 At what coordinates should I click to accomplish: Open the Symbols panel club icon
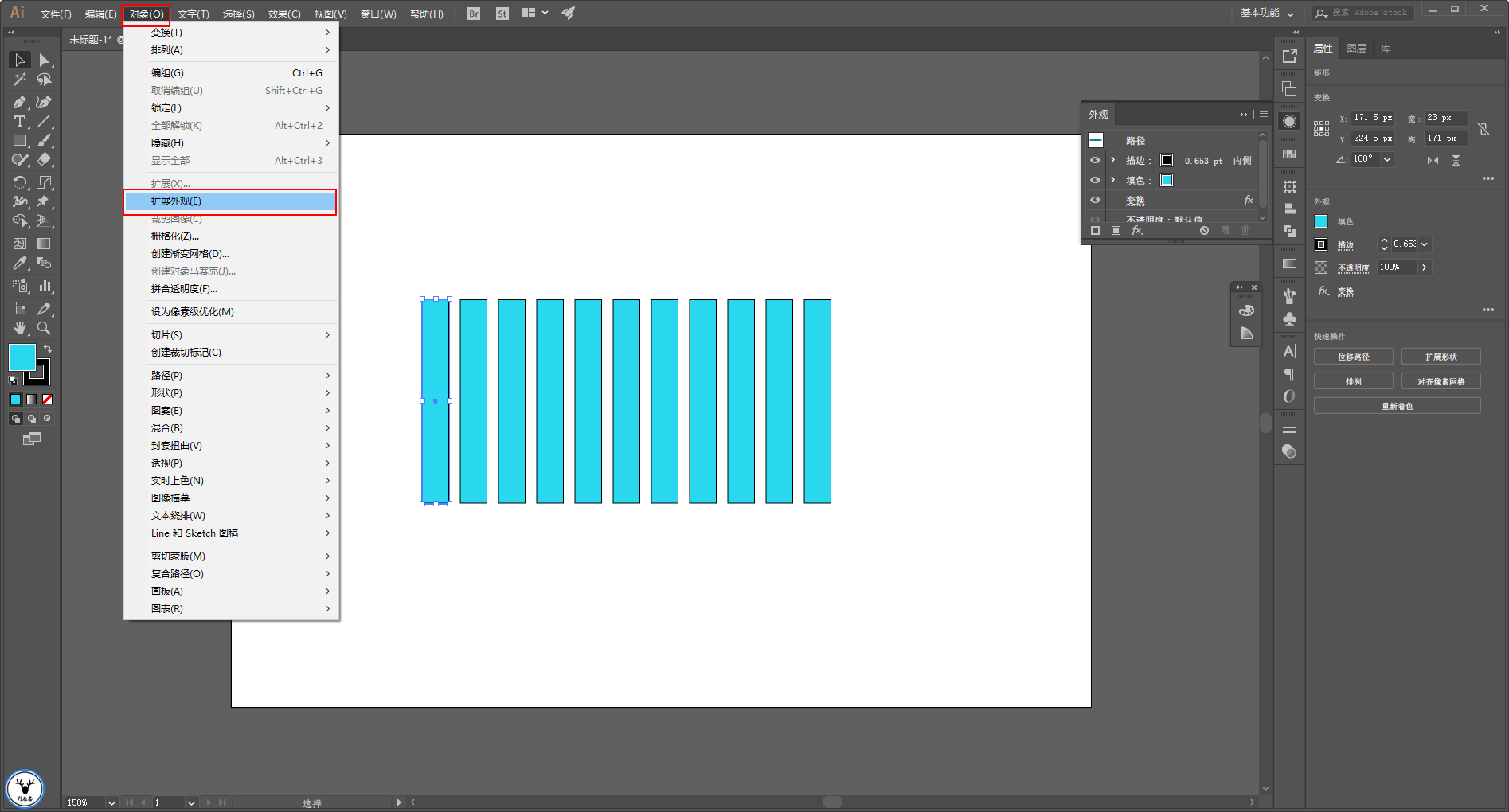click(x=1289, y=318)
